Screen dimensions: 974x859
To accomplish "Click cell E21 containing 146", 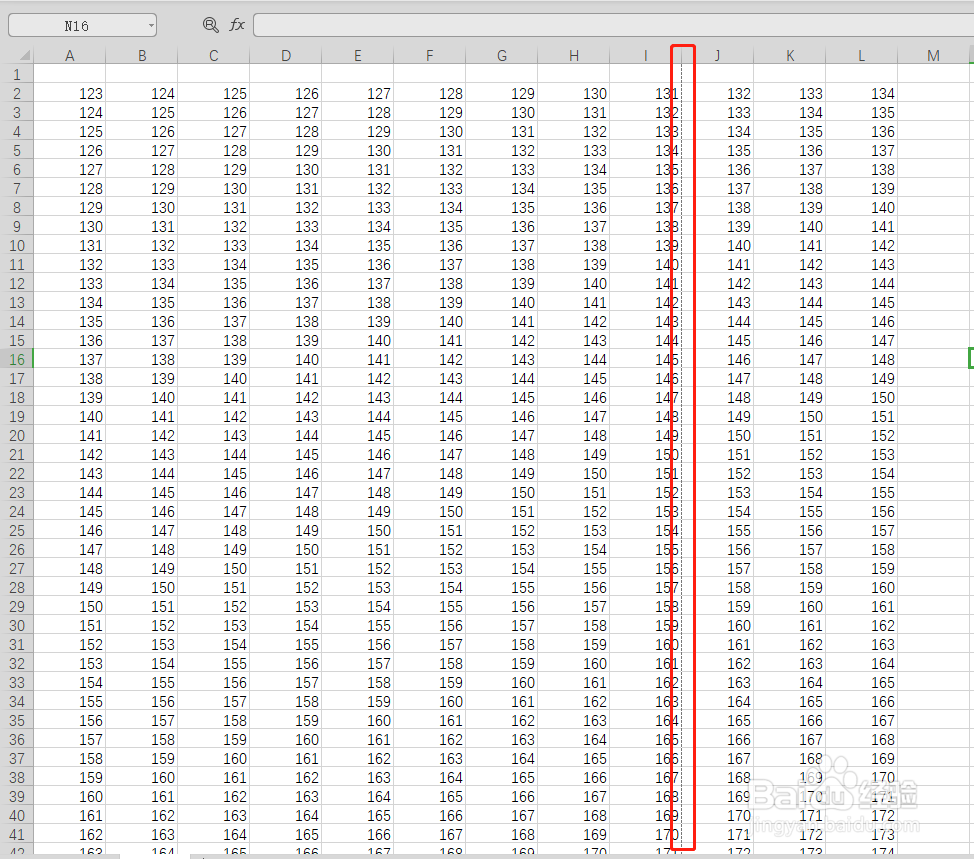I will click(x=358, y=455).
